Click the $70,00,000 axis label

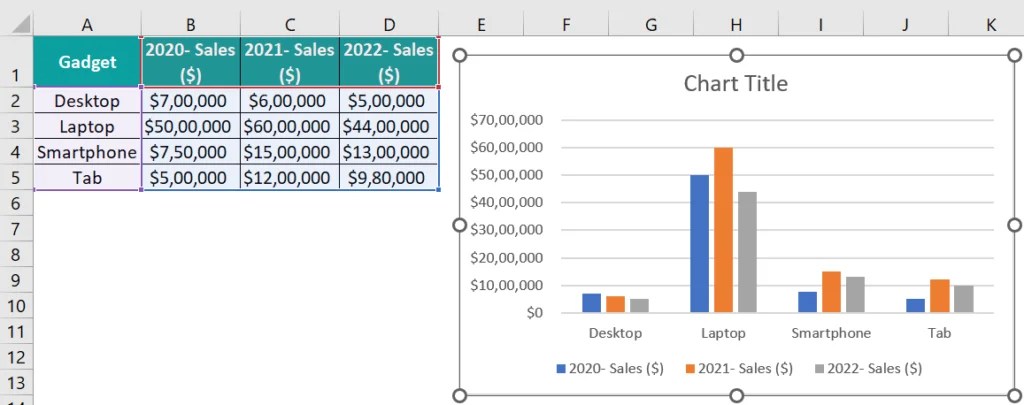coord(506,120)
